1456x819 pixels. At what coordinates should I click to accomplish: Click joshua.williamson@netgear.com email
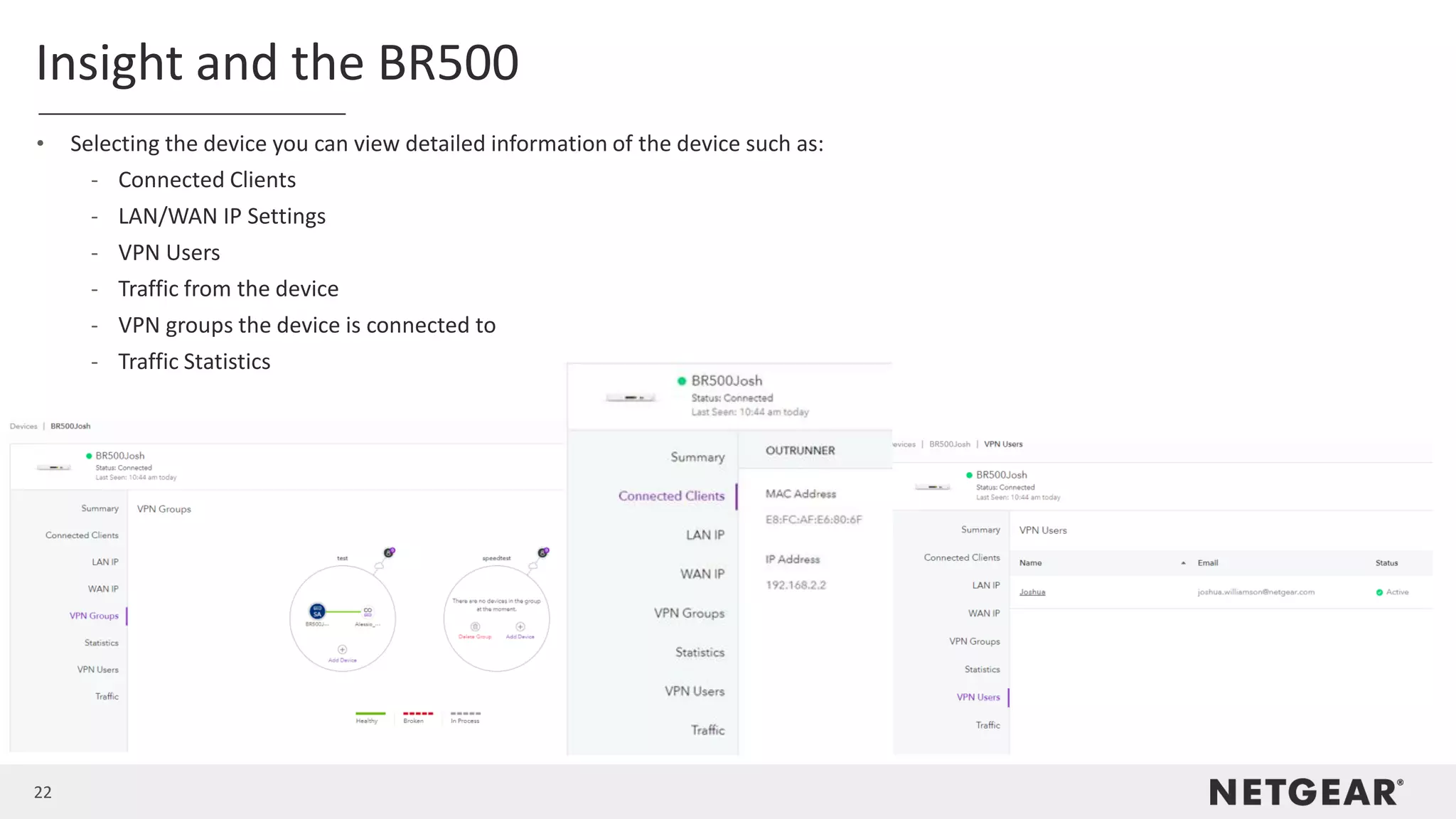tap(1256, 592)
